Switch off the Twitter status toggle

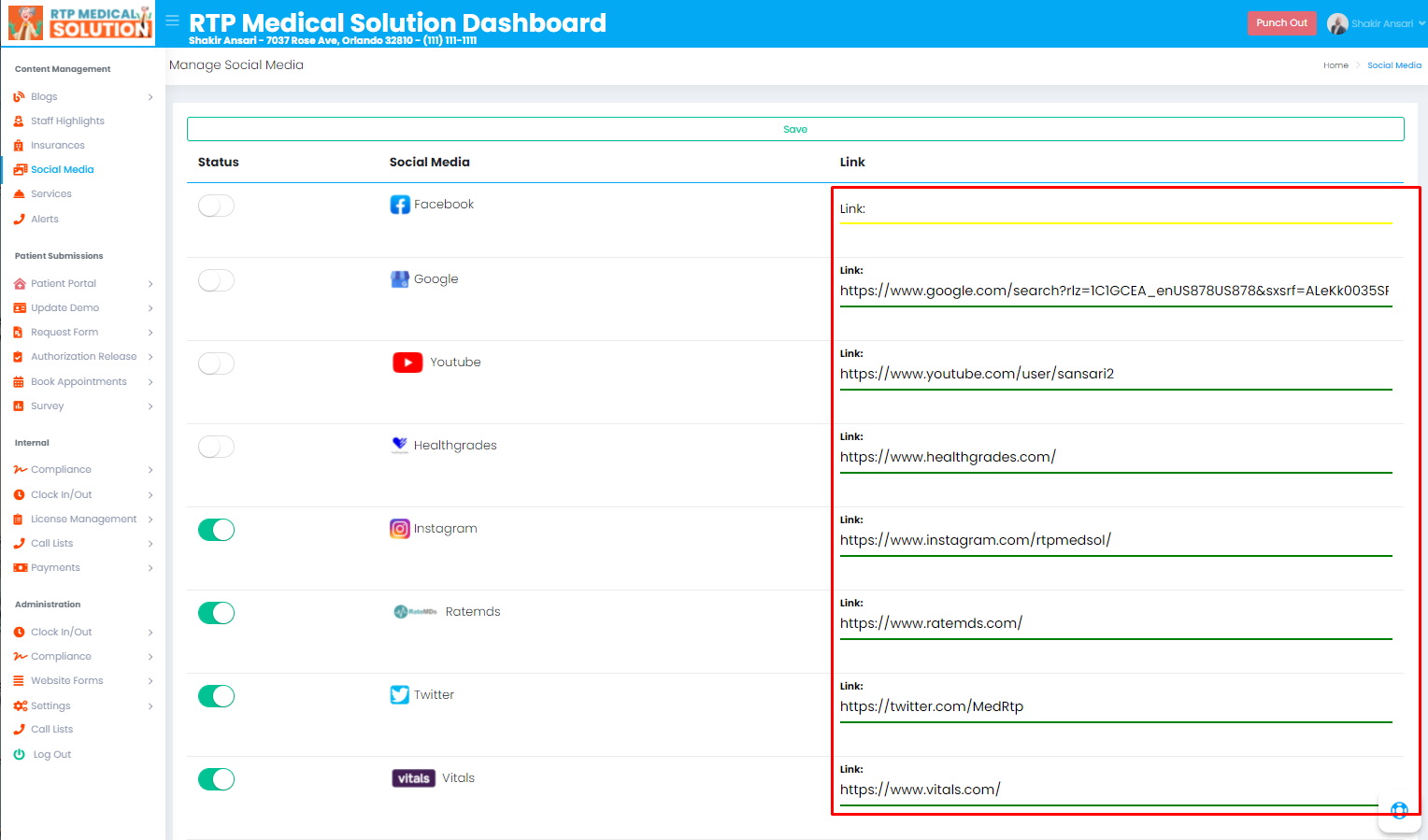[x=216, y=696]
